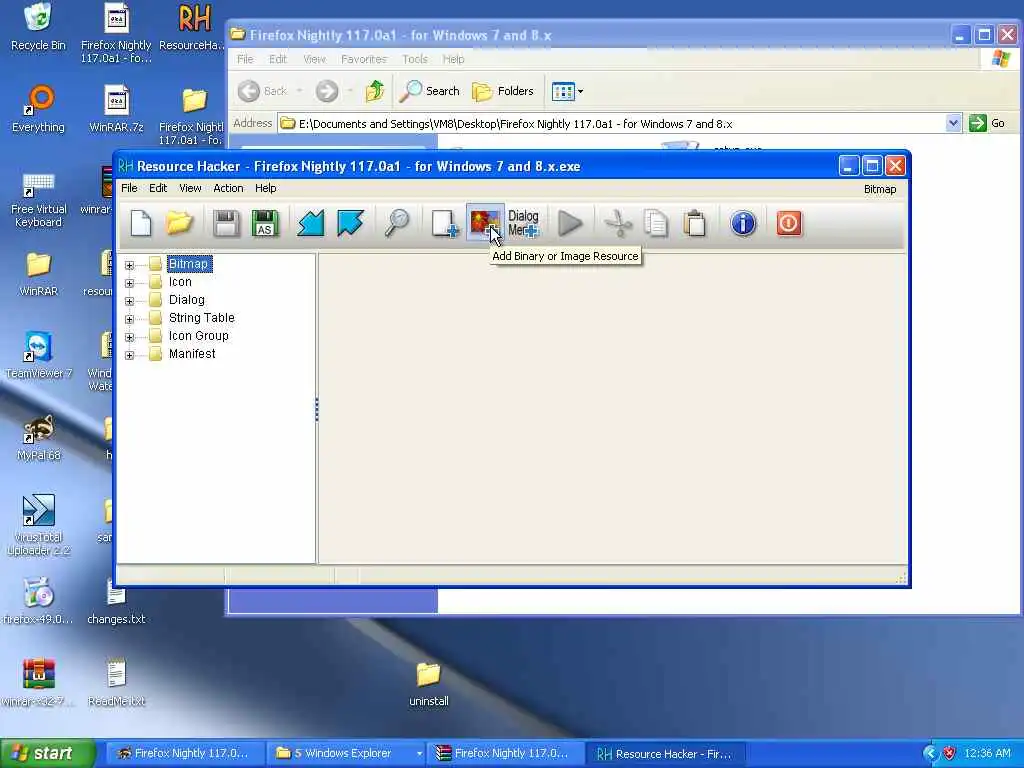Click the New blank script toolbar icon

140,223
